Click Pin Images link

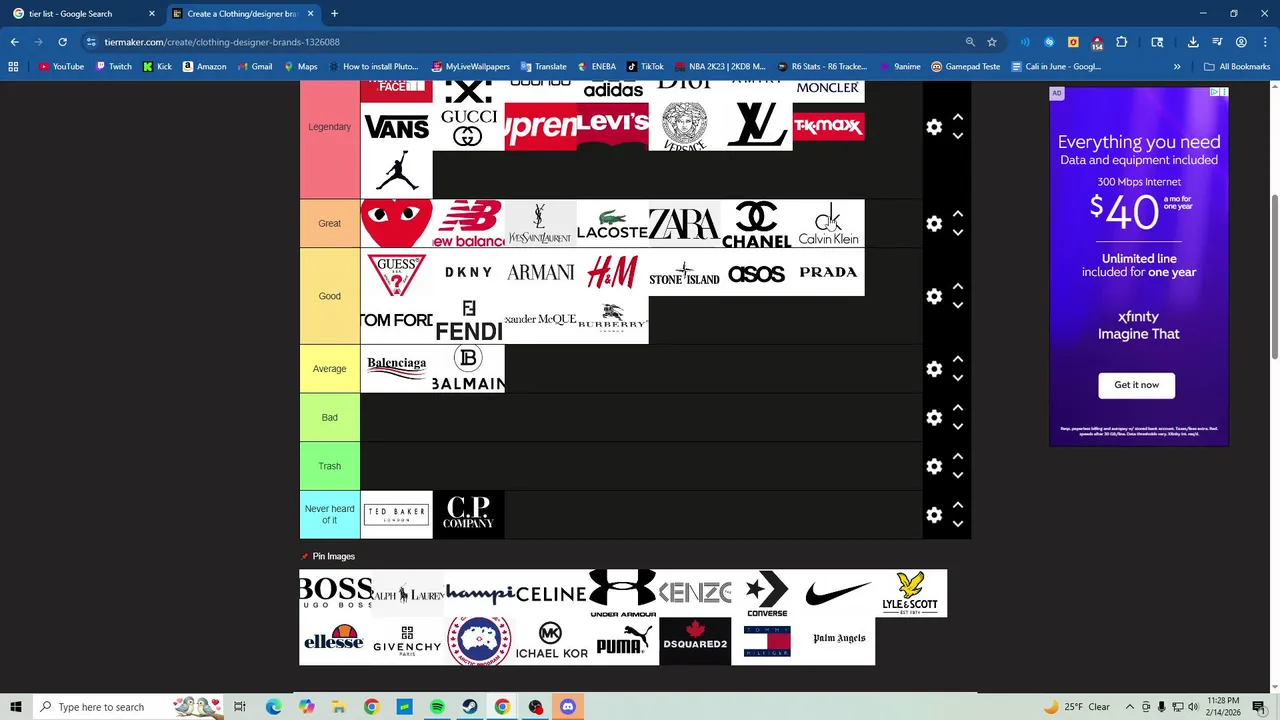click(333, 556)
